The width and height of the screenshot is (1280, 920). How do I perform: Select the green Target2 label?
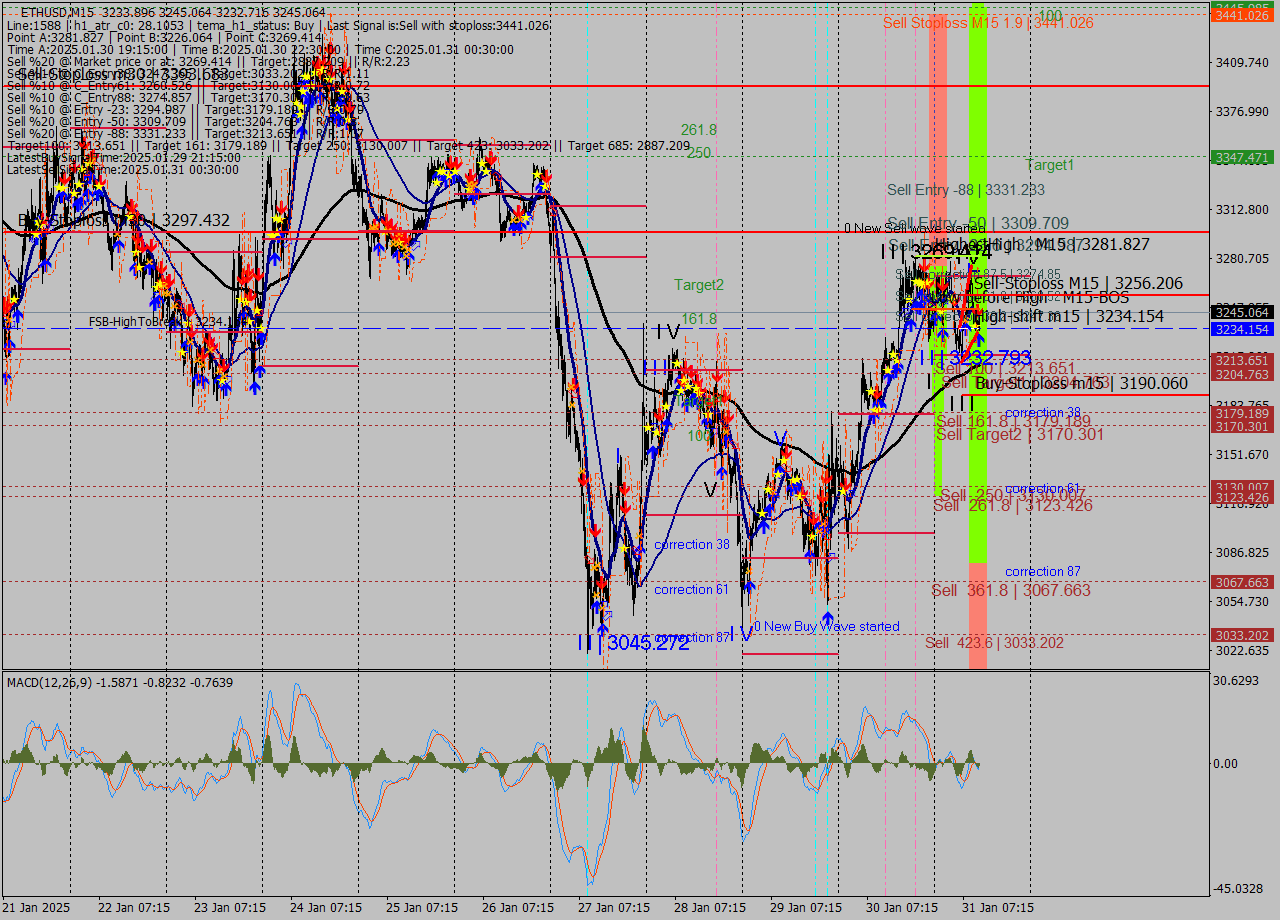pos(698,285)
